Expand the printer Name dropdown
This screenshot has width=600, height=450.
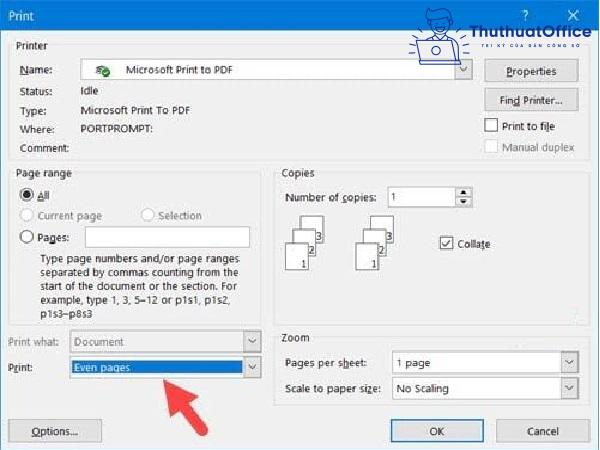click(x=463, y=70)
